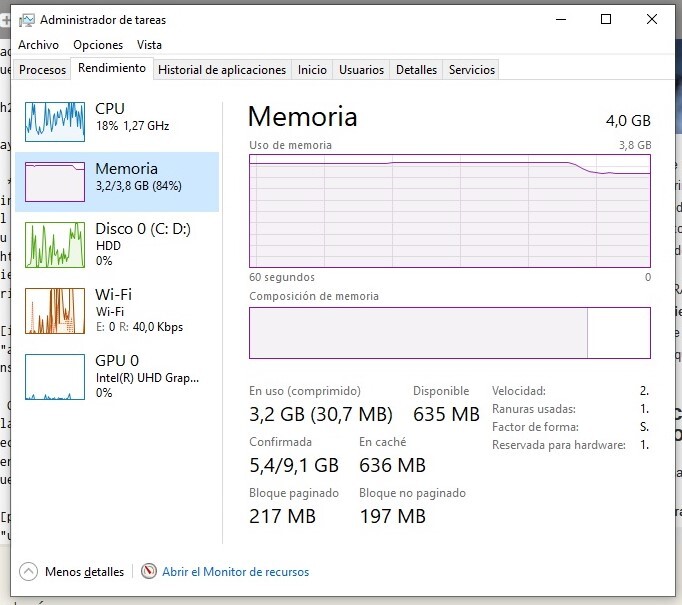Close the Administrador de tareas window
Screen dimensions: 682x605
tap(652, 20)
